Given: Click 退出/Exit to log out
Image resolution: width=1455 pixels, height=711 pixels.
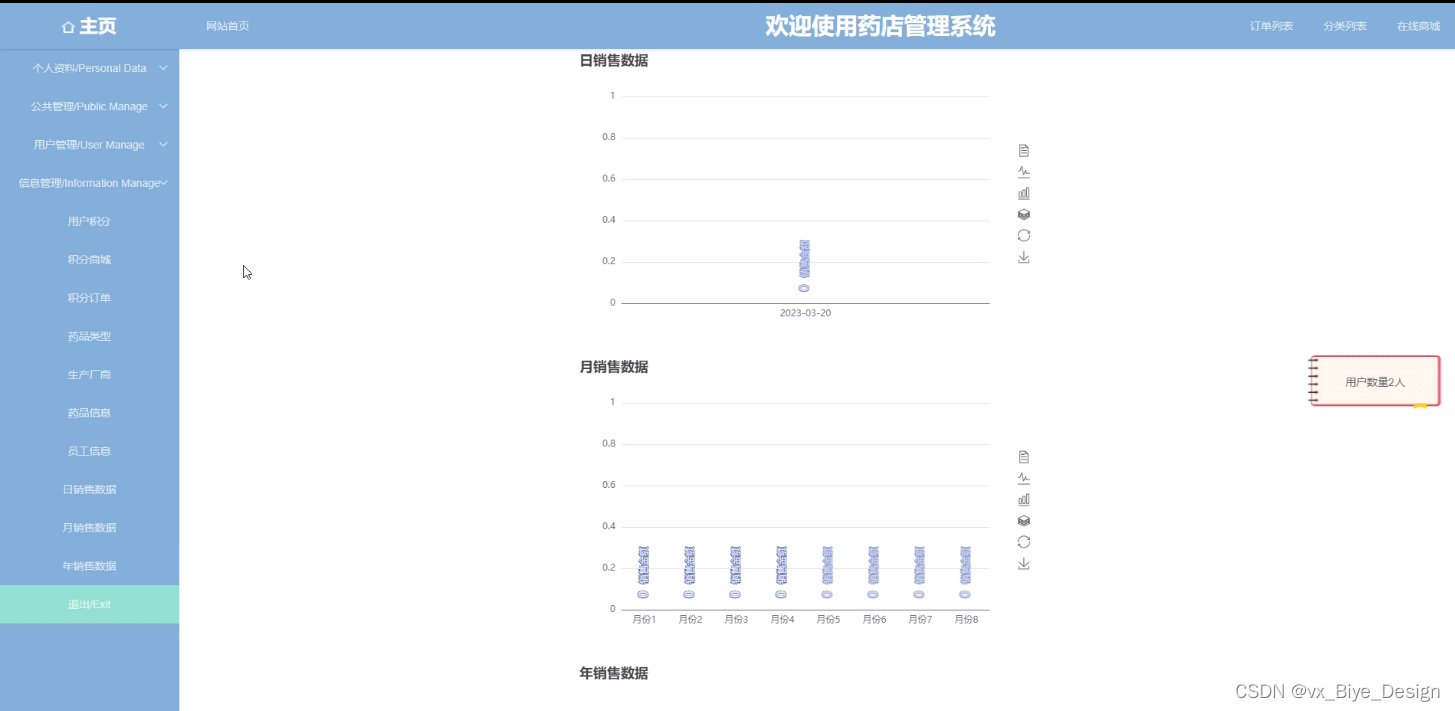Looking at the screenshot, I should 89,604.
